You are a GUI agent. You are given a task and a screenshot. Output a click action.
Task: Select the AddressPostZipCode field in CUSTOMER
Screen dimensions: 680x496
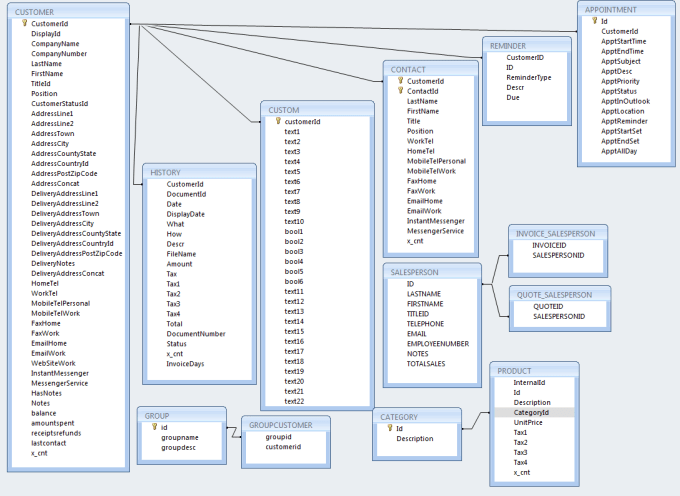coord(64,173)
